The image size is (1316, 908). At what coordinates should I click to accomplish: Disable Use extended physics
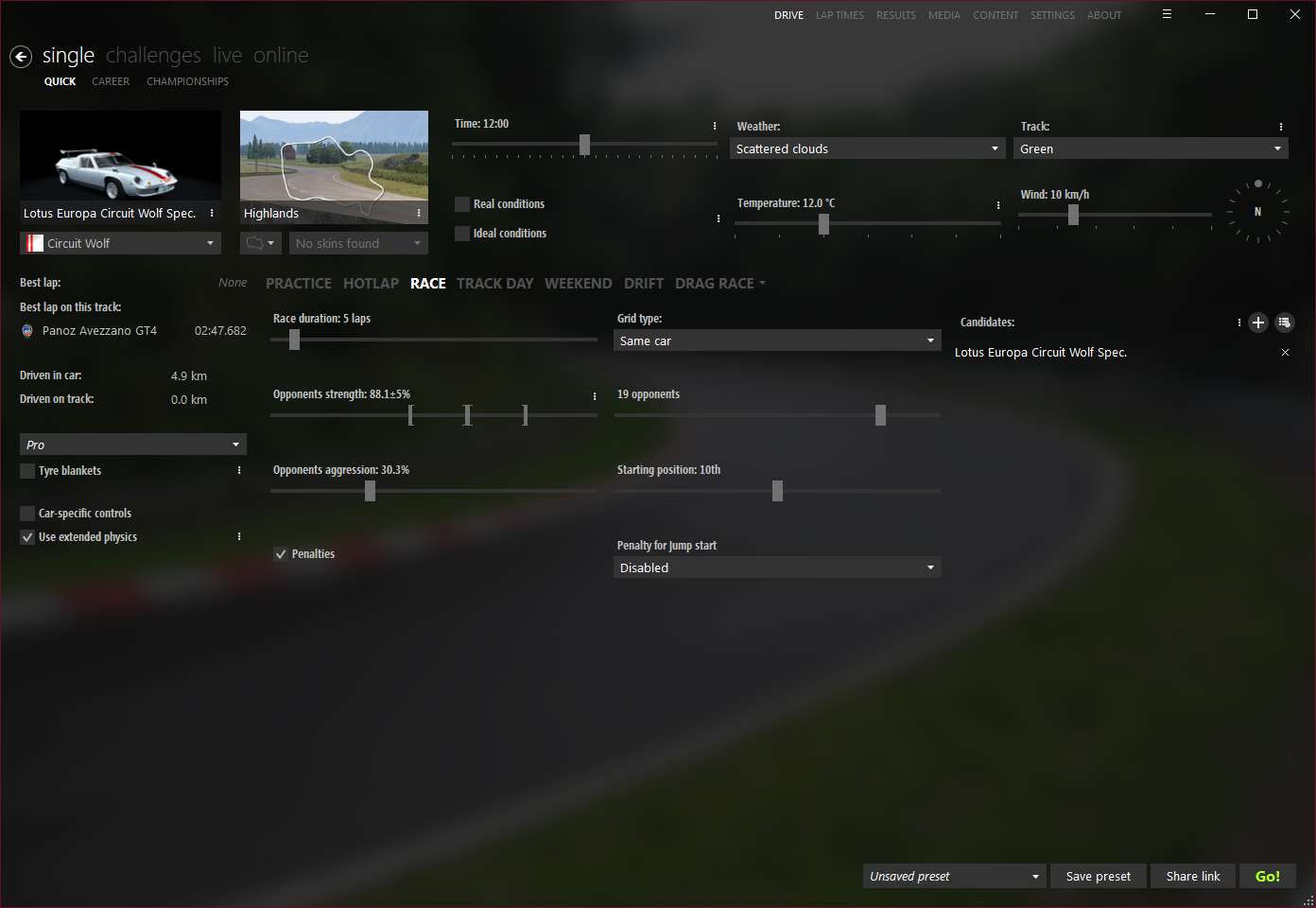click(27, 536)
